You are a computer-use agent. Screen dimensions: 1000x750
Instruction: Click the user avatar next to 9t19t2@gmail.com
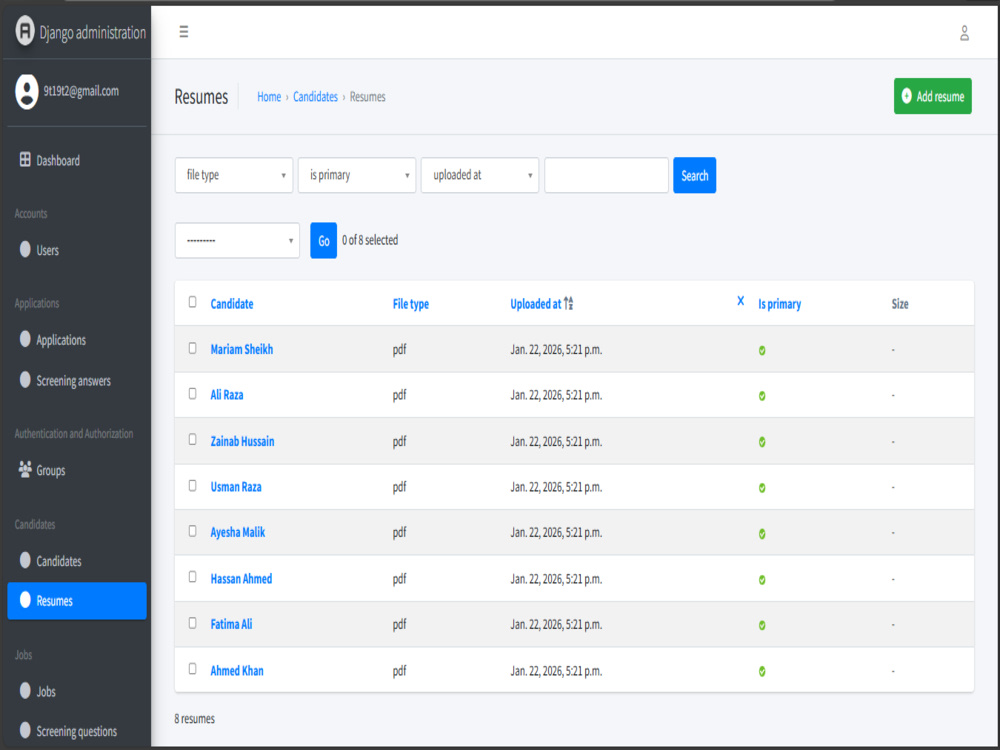[27, 92]
